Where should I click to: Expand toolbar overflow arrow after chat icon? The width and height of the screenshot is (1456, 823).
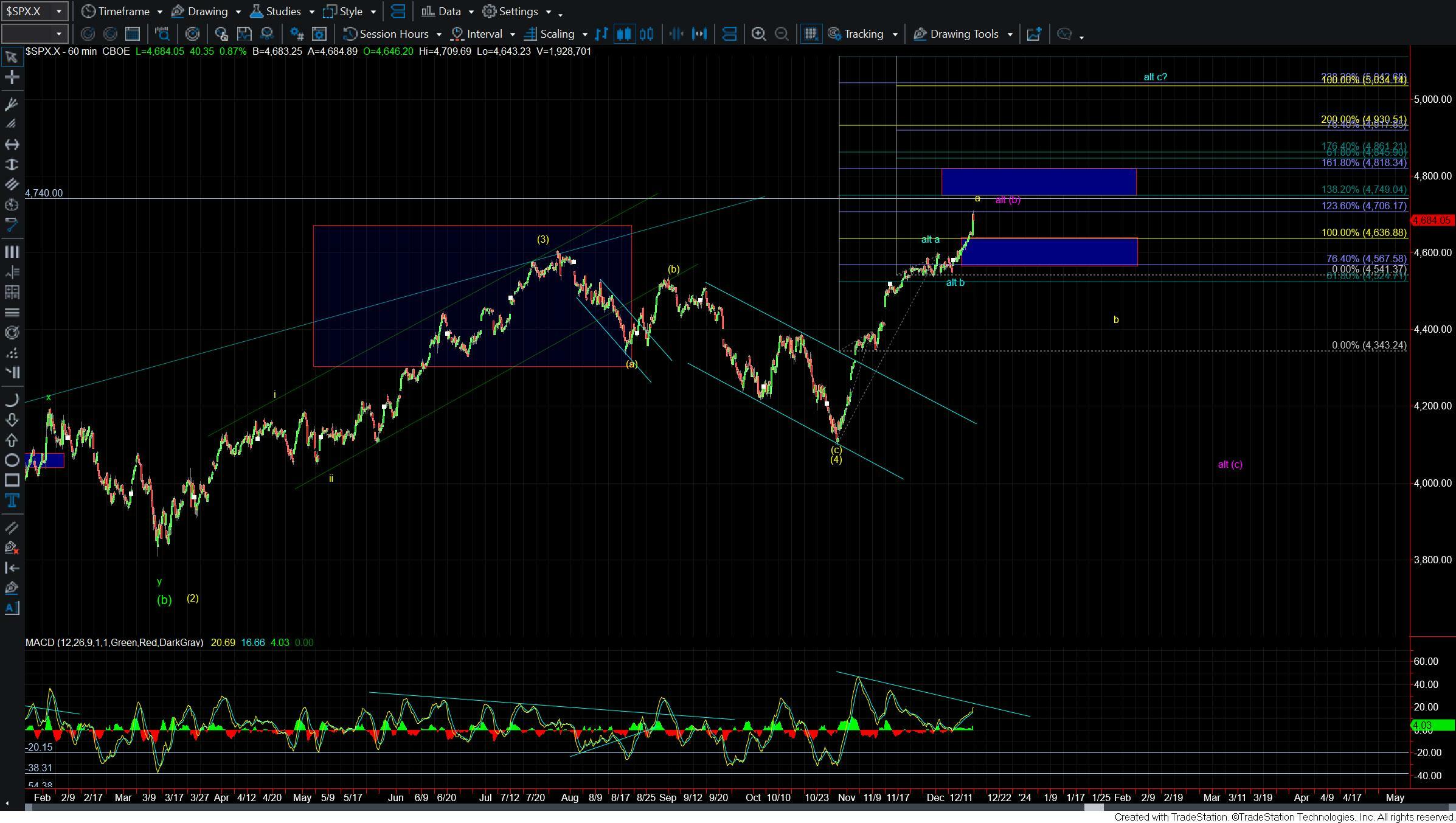coord(1082,37)
